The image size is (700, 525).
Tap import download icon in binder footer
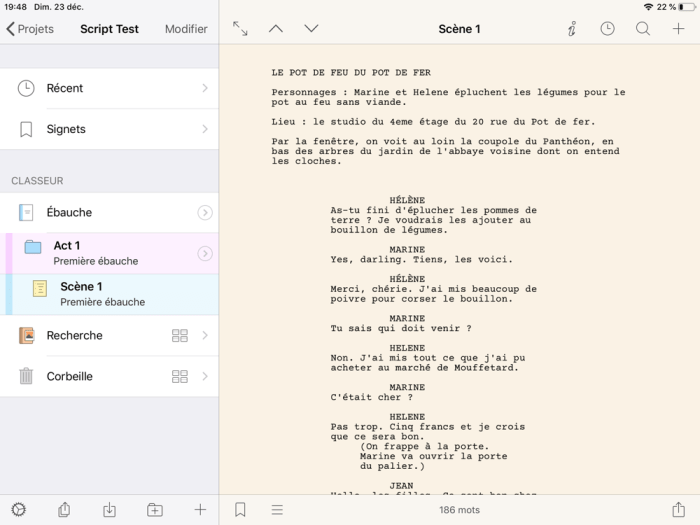(109, 509)
